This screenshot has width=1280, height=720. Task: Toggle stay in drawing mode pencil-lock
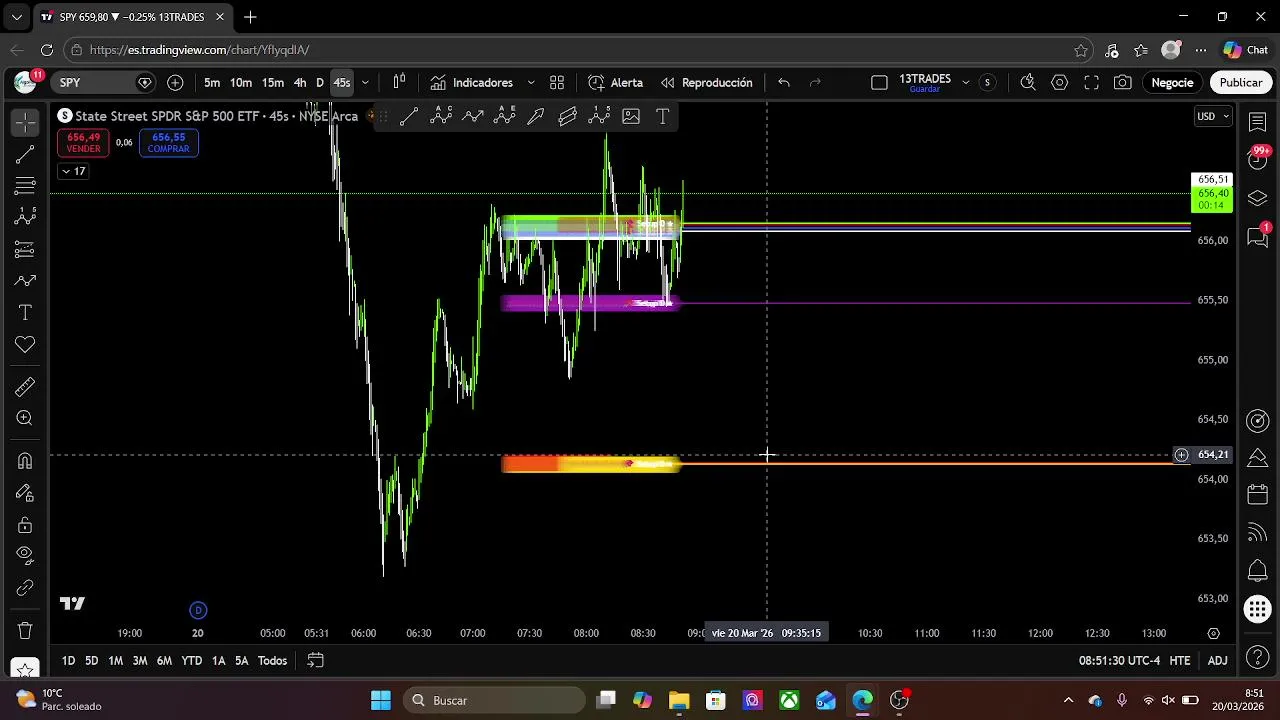25,493
